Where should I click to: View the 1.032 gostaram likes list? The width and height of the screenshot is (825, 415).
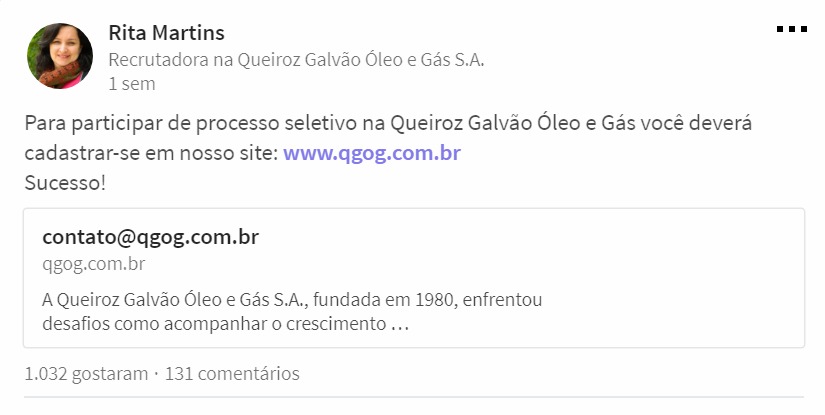86,374
